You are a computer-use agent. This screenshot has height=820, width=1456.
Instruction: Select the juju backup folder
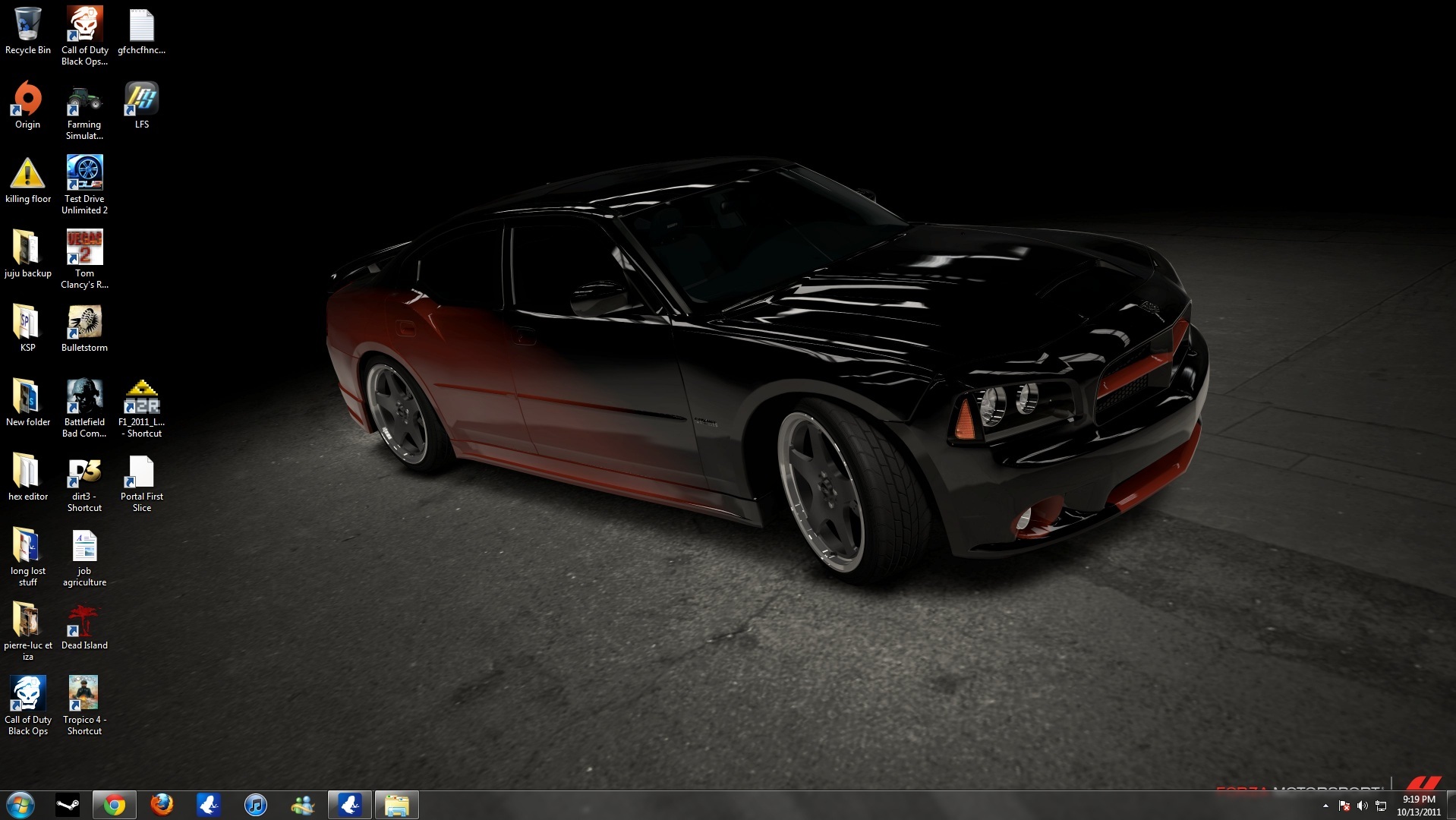(x=27, y=254)
